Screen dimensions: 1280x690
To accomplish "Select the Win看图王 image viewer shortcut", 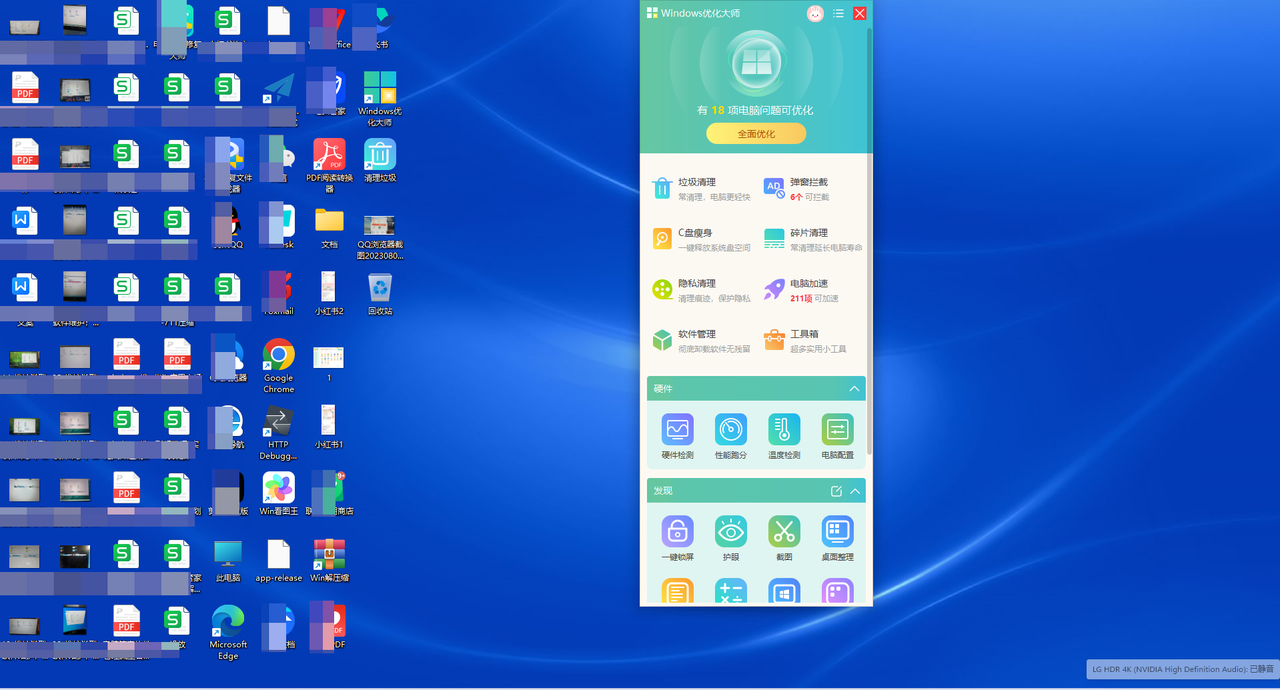I will (279, 494).
